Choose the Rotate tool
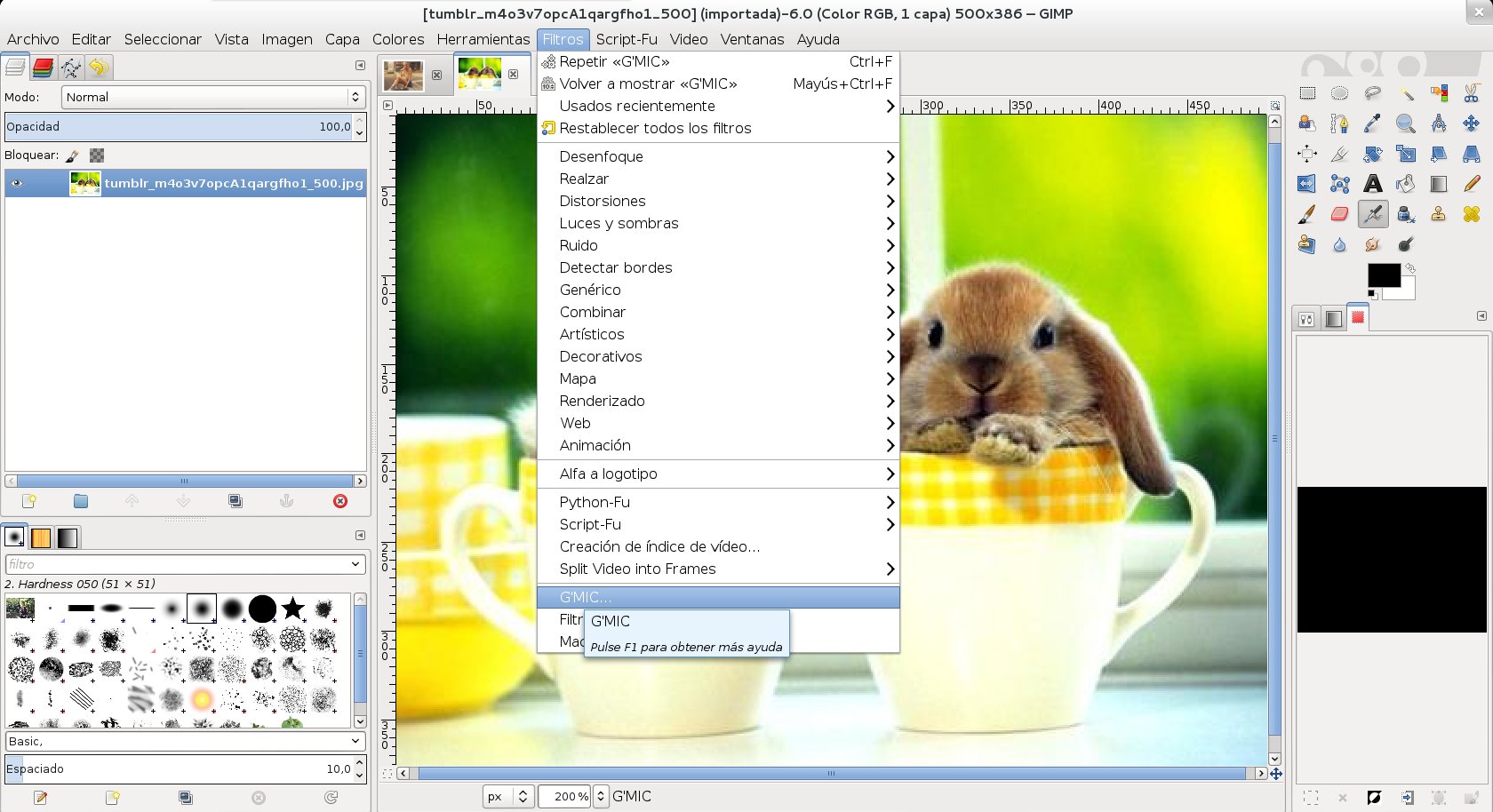 (x=1373, y=154)
